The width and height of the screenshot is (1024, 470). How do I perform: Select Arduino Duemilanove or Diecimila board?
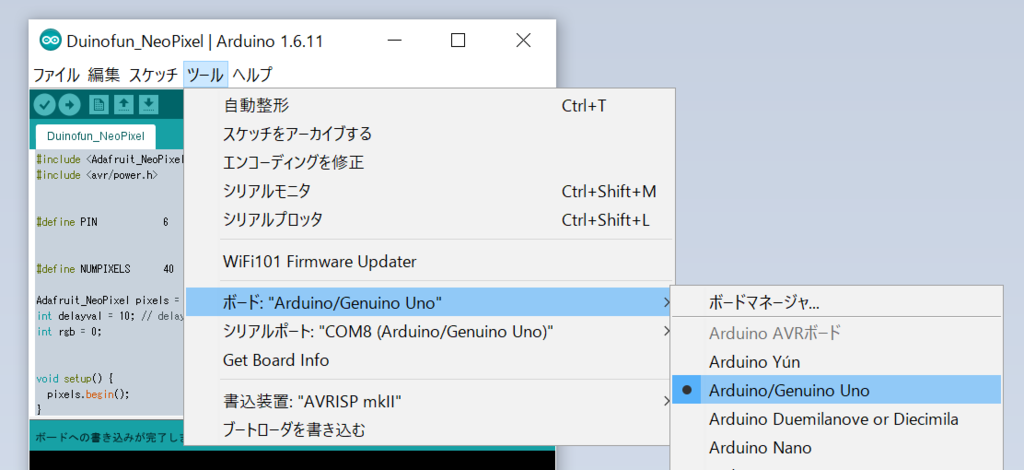click(836, 419)
